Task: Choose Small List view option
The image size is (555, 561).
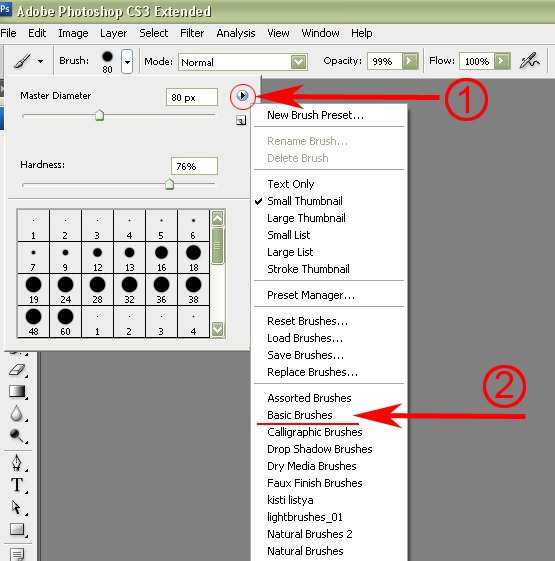Action: [288, 235]
